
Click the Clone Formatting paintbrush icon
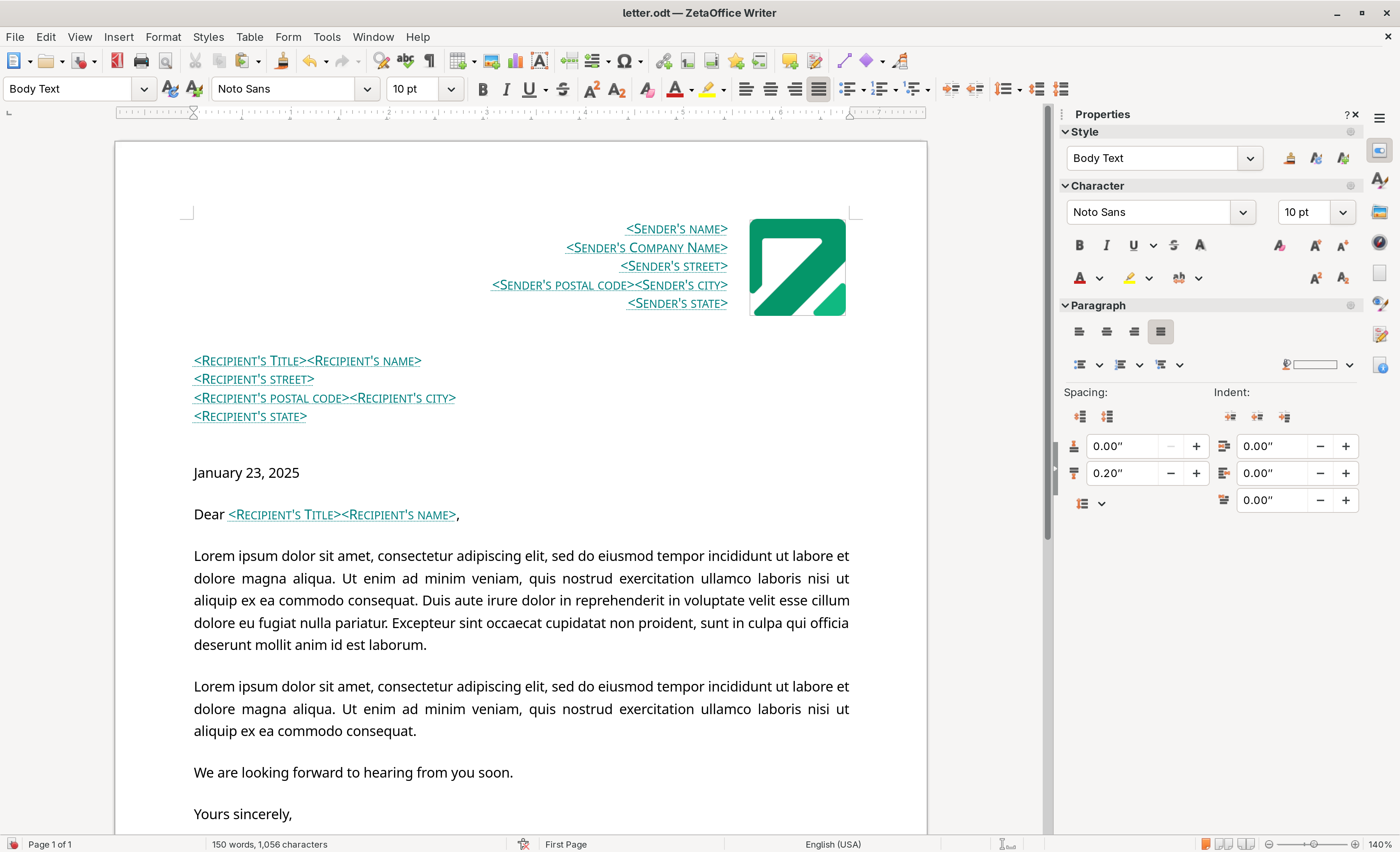[x=281, y=61]
